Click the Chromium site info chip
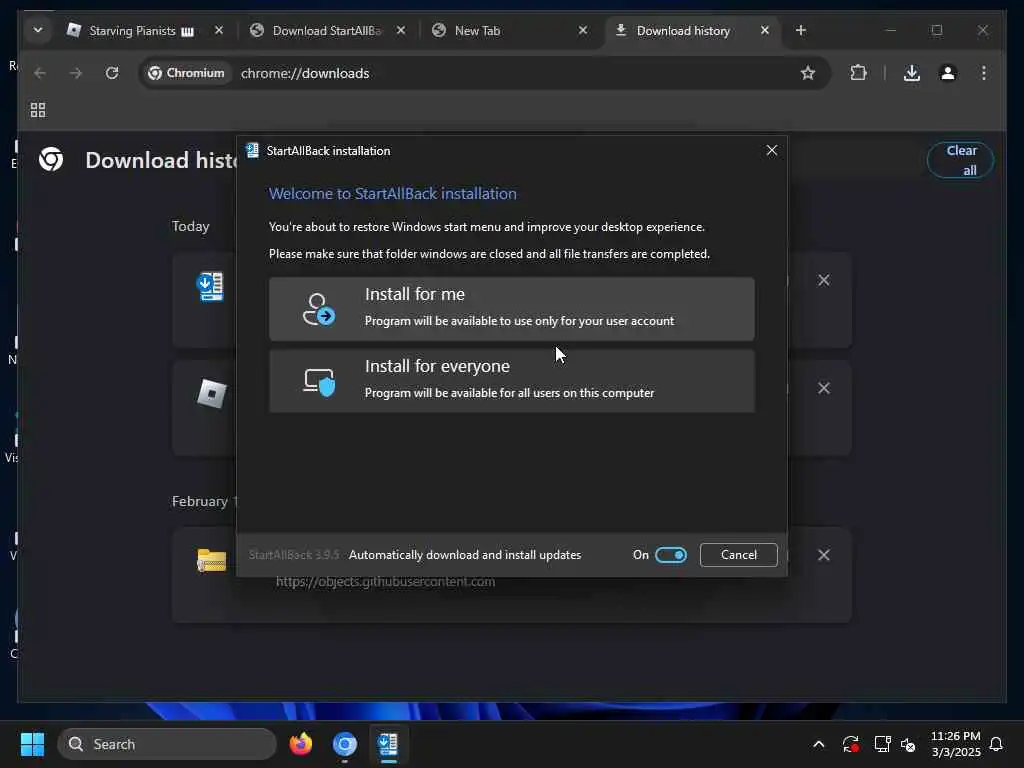This screenshot has width=1024, height=768. coord(186,73)
